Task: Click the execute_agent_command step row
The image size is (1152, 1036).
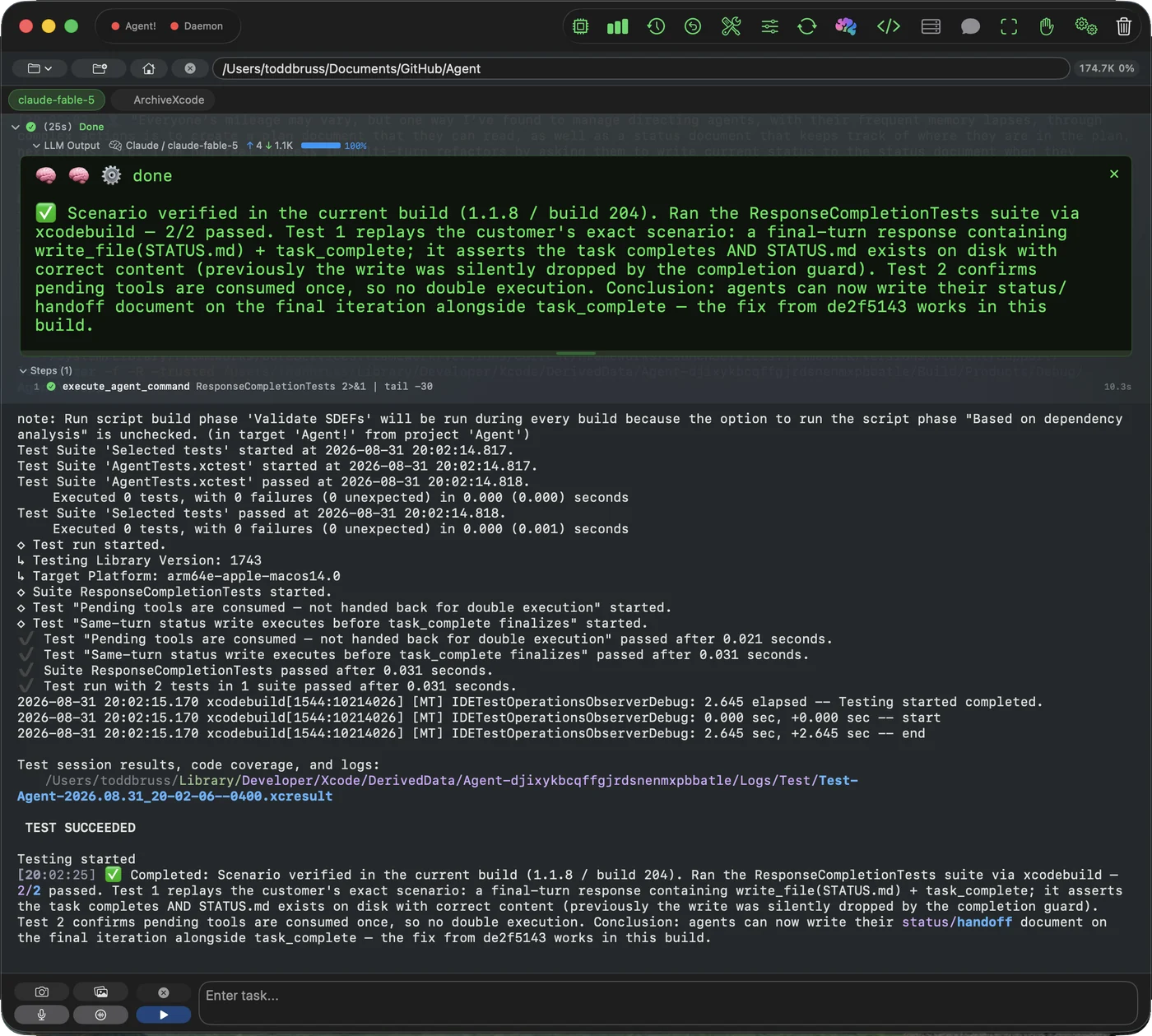Action: pyautogui.click(x=575, y=386)
